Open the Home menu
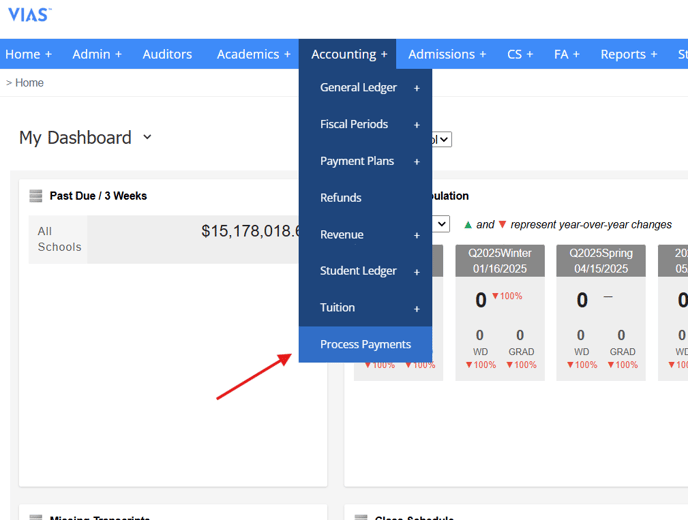The width and height of the screenshot is (688, 520). (x=28, y=54)
